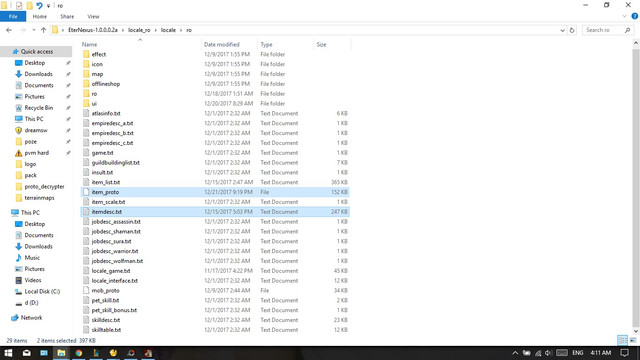Refresh the folder using the refresh icon
This screenshot has height=360, width=640.
pyautogui.click(x=572, y=30)
